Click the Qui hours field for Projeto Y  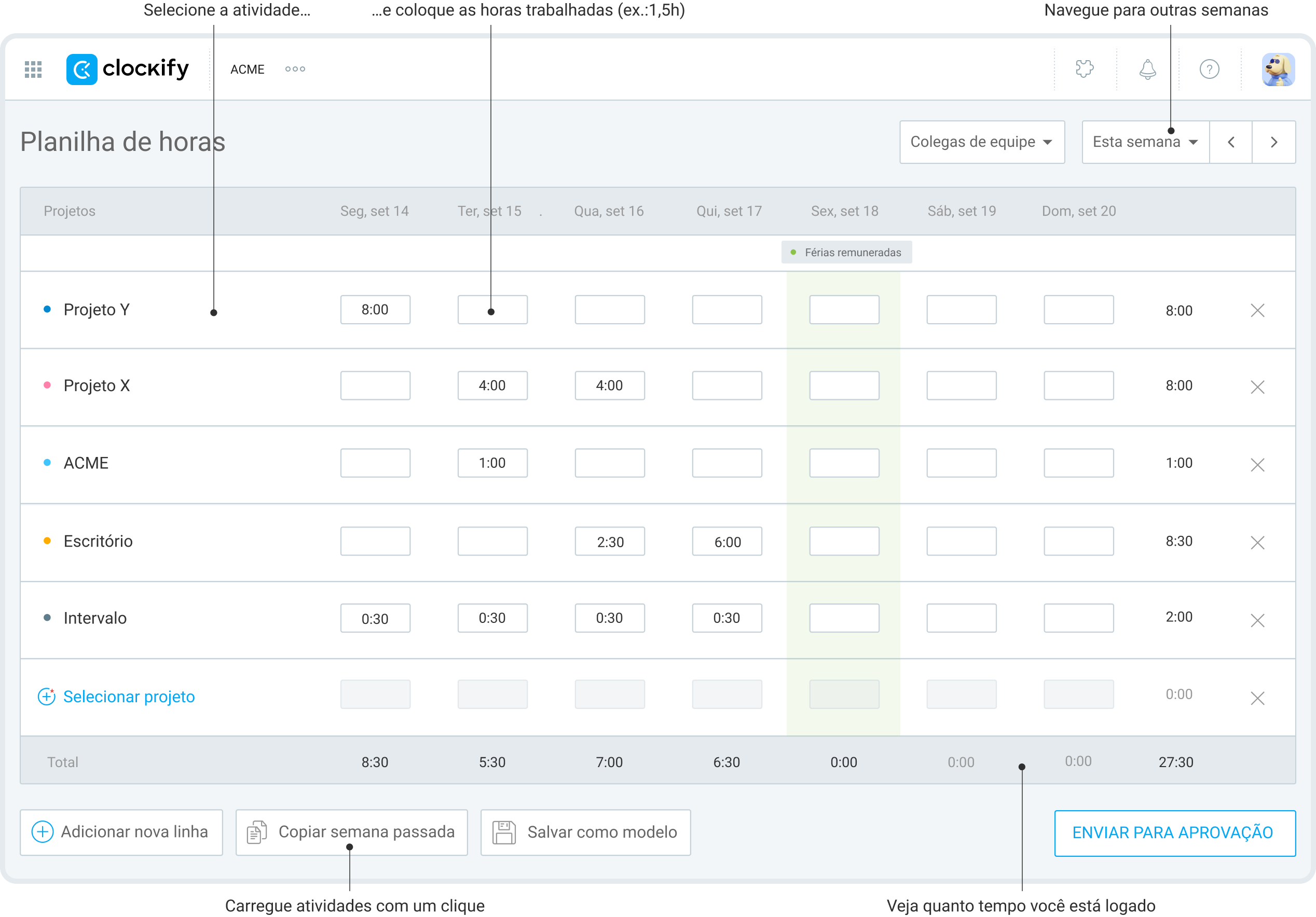(x=727, y=309)
